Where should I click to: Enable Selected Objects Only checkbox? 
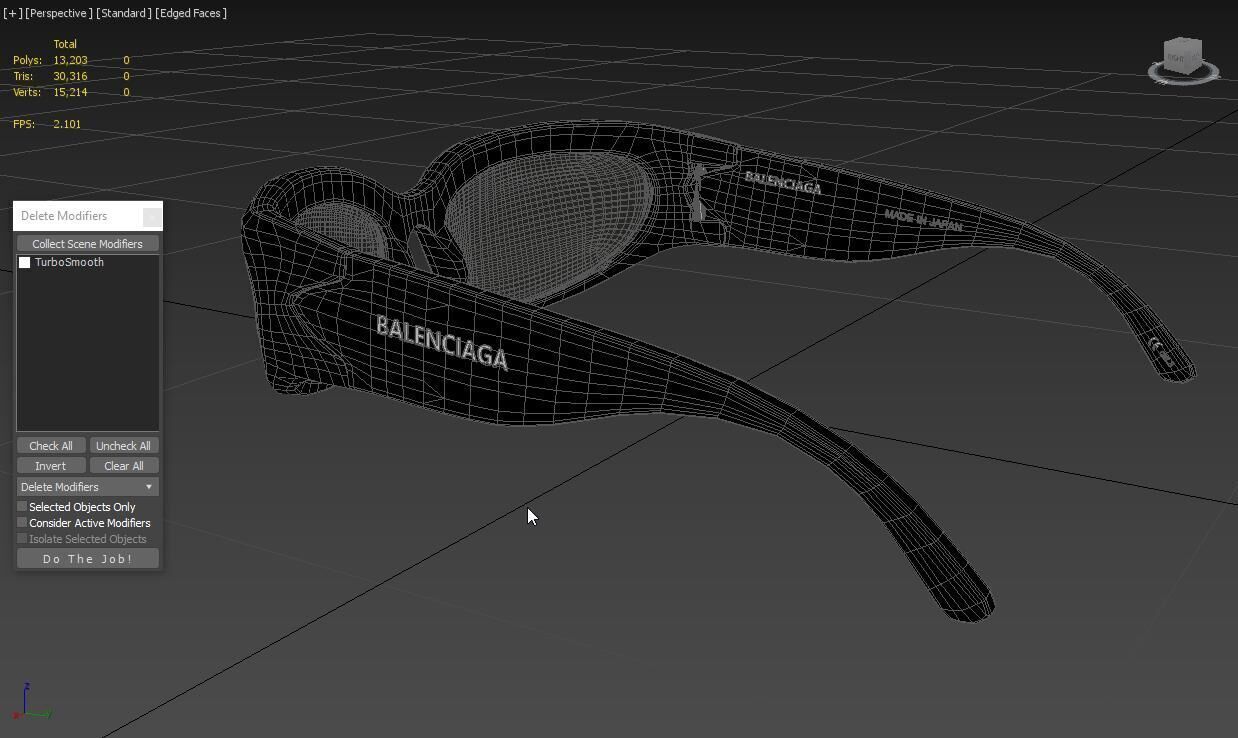tap(22, 507)
